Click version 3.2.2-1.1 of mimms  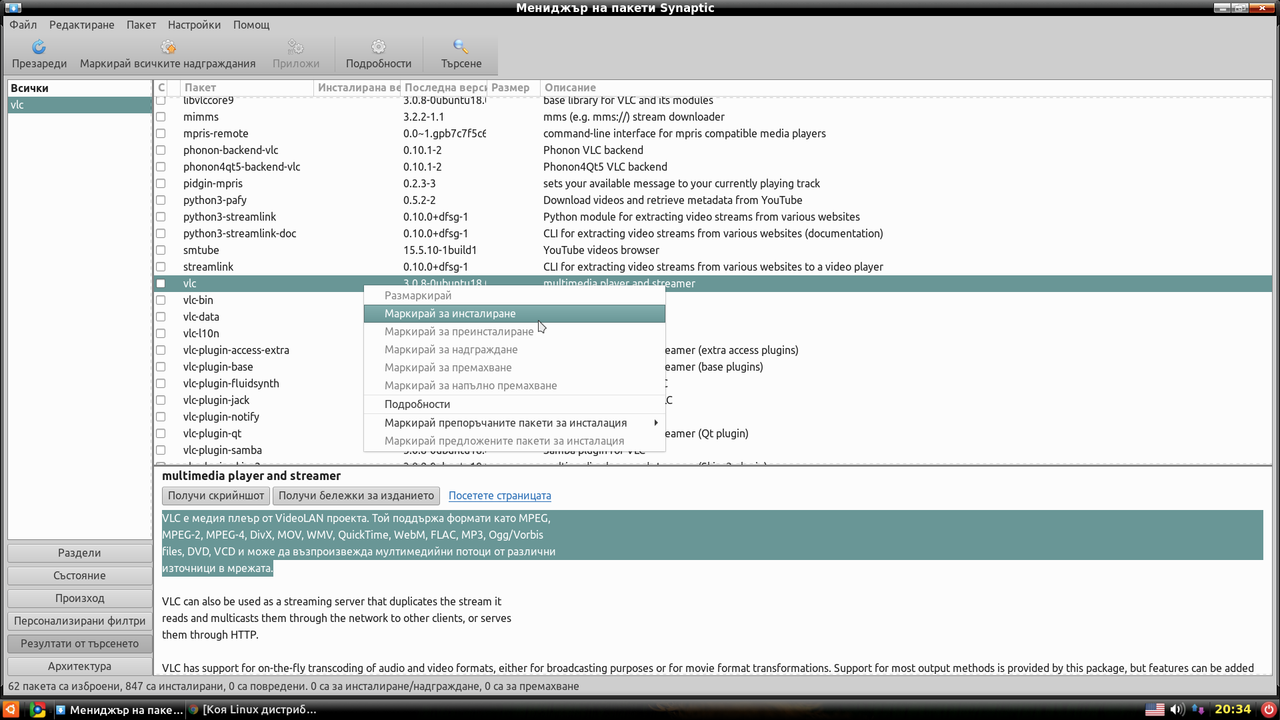[423, 117]
